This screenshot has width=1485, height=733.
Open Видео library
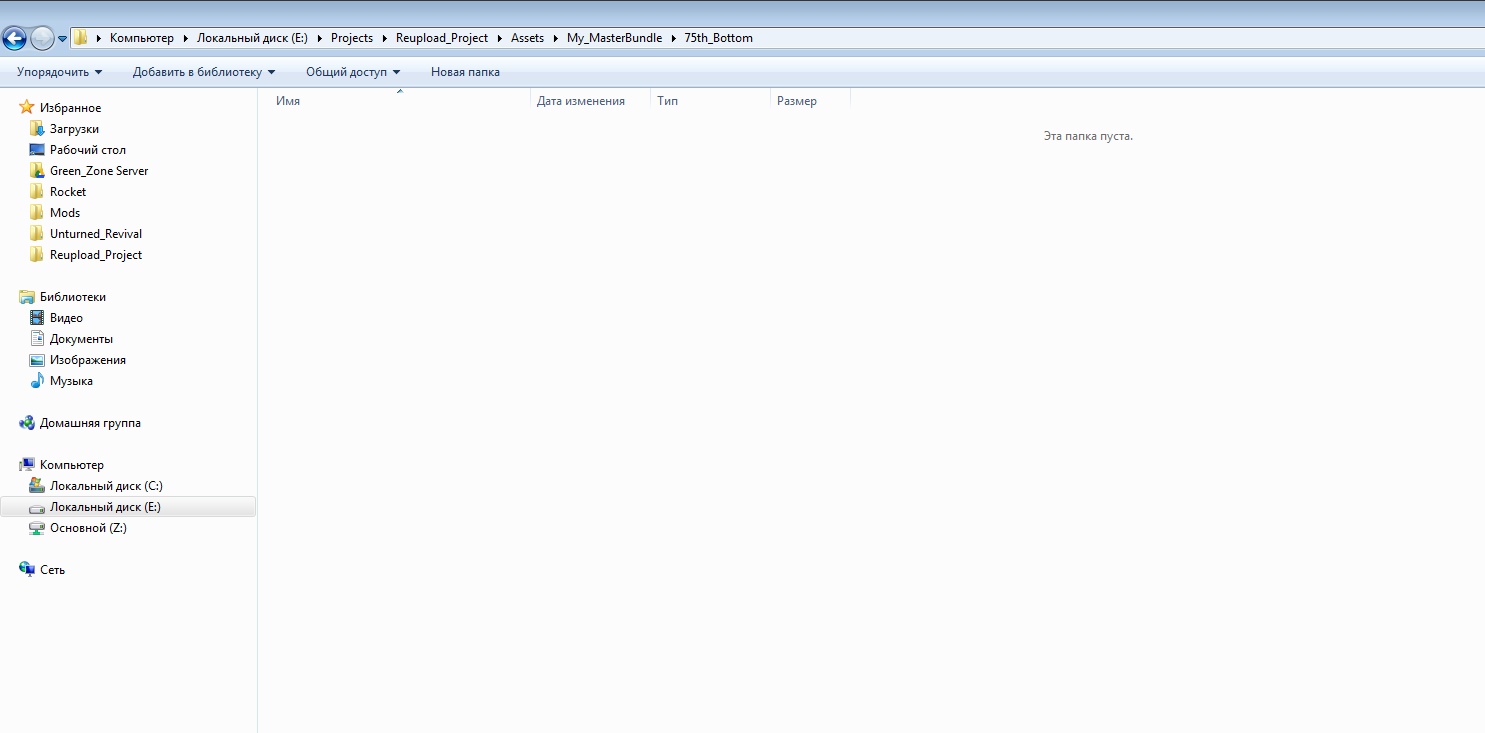pyautogui.click(x=66, y=318)
